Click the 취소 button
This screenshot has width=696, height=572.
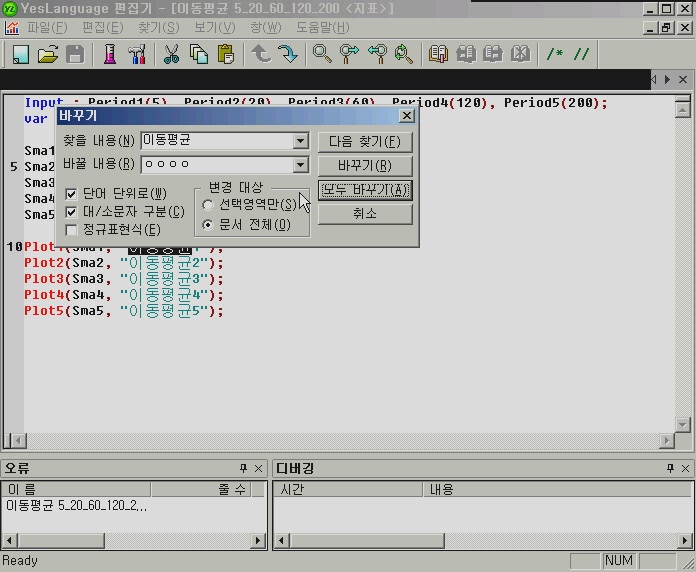(x=364, y=214)
